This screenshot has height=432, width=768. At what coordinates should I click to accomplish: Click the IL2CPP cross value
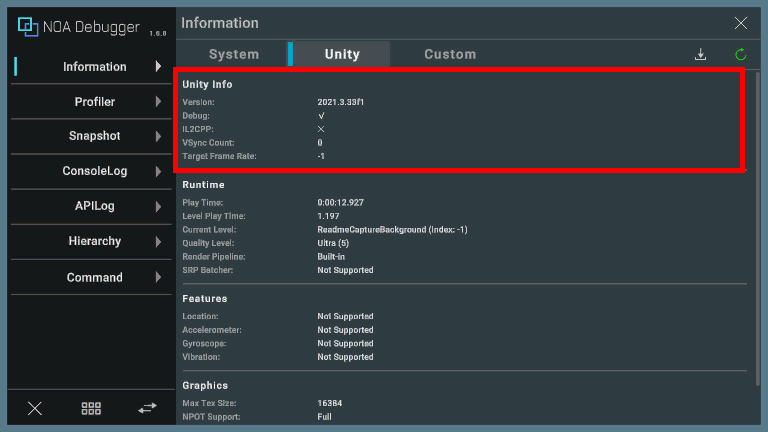321,129
